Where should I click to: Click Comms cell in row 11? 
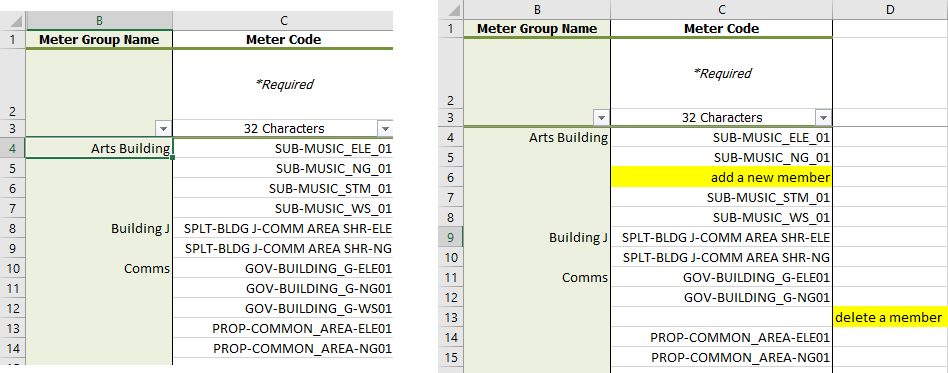(537, 277)
